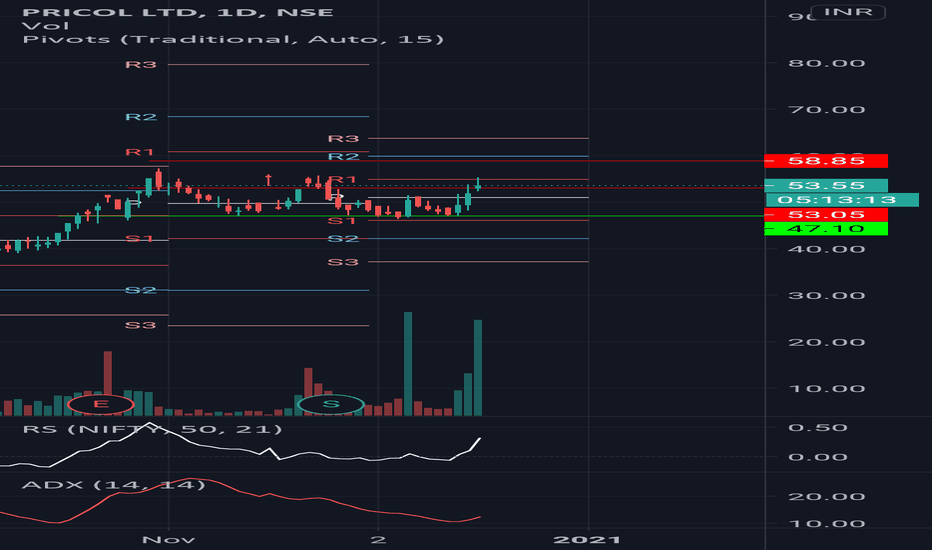Click the 0.50 RS scale label

[818, 428]
